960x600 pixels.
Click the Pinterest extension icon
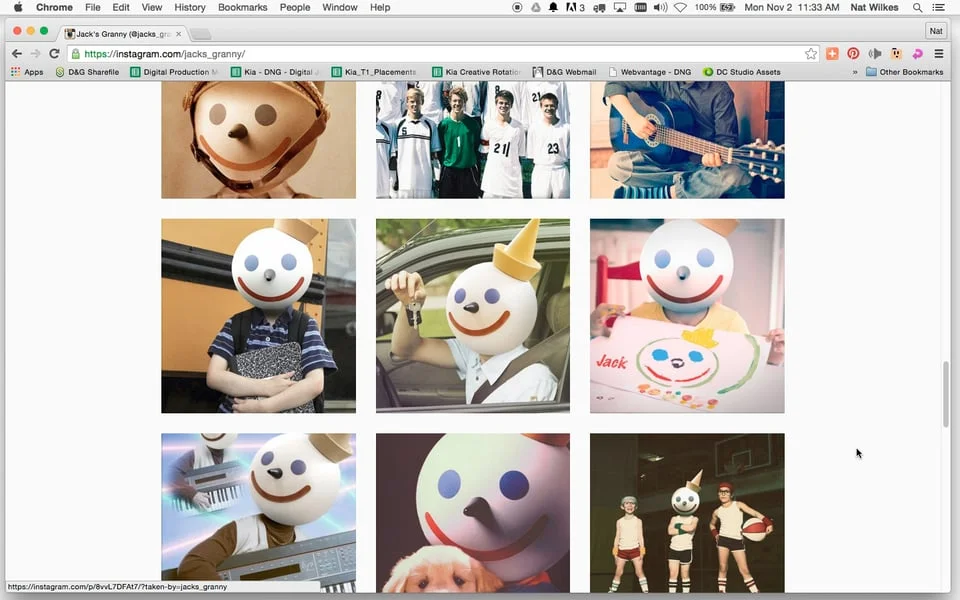(x=853, y=54)
